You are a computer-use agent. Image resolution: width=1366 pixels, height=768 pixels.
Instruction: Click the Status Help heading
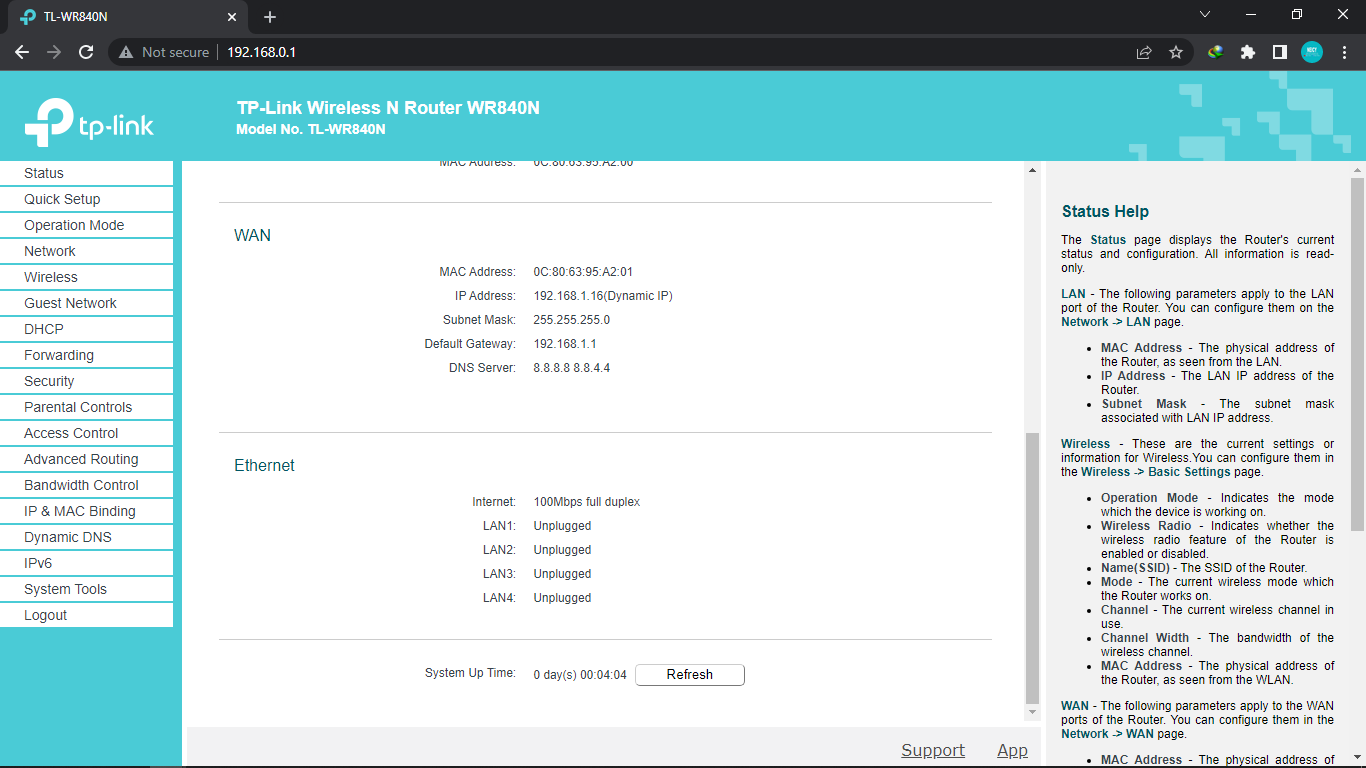[1105, 212]
